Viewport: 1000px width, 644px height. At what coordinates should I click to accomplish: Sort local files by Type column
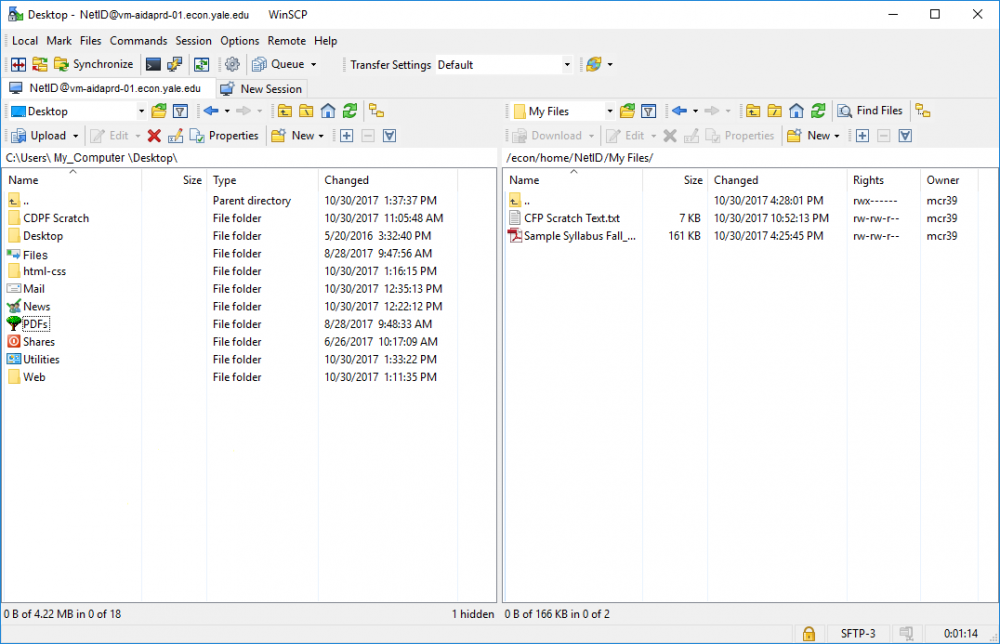coord(262,180)
